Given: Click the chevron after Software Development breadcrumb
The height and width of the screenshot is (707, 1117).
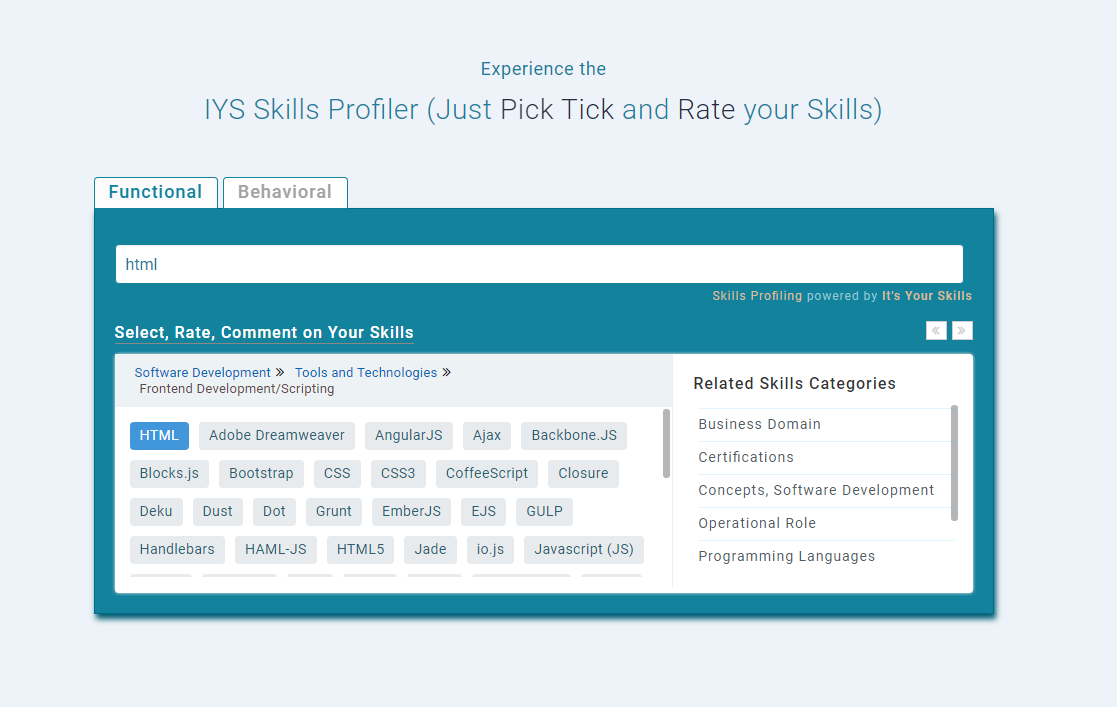Looking at the screenshot, I should coord(279,372).
